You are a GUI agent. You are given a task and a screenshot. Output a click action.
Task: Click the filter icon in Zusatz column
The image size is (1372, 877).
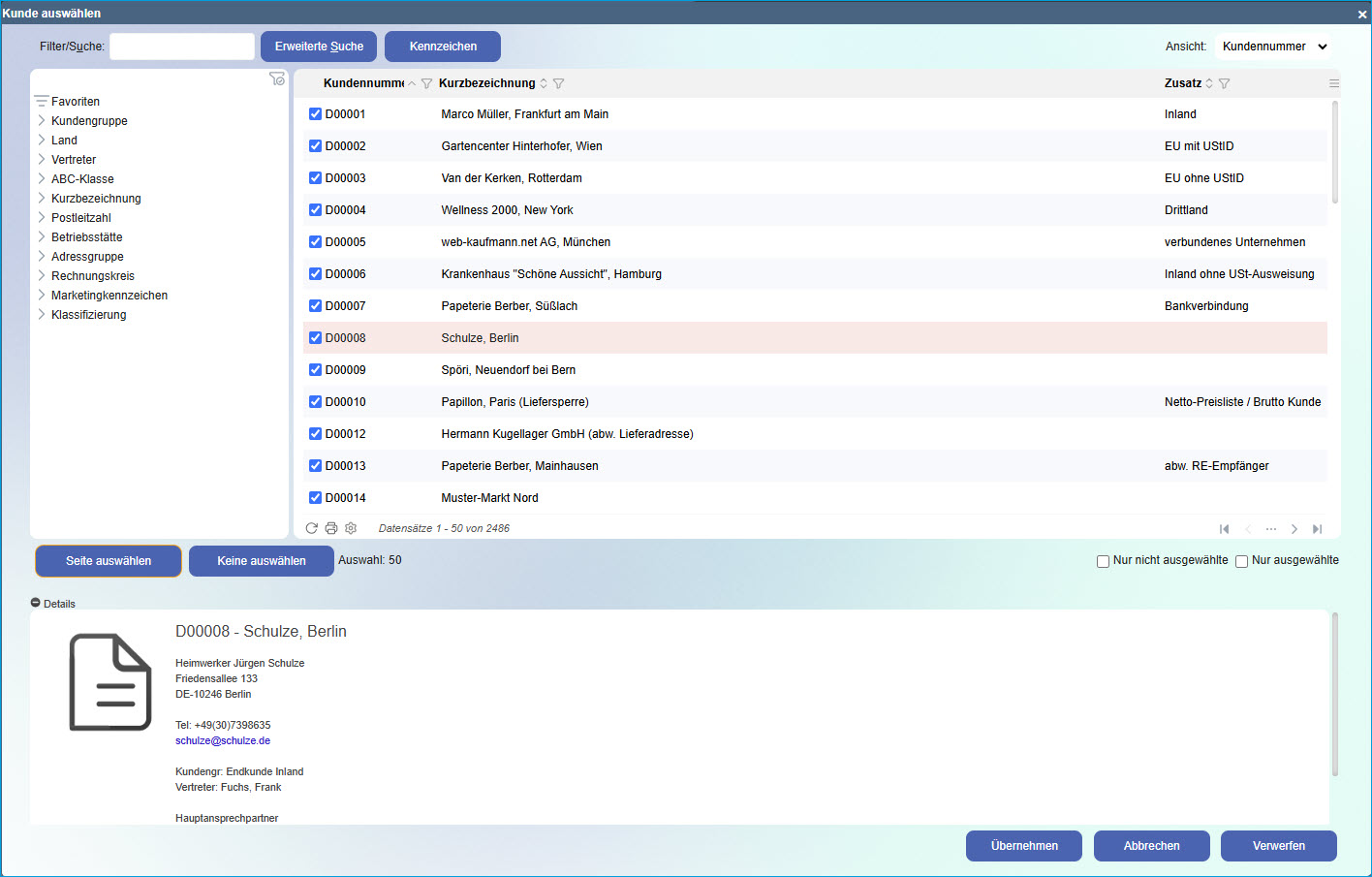1224,83
